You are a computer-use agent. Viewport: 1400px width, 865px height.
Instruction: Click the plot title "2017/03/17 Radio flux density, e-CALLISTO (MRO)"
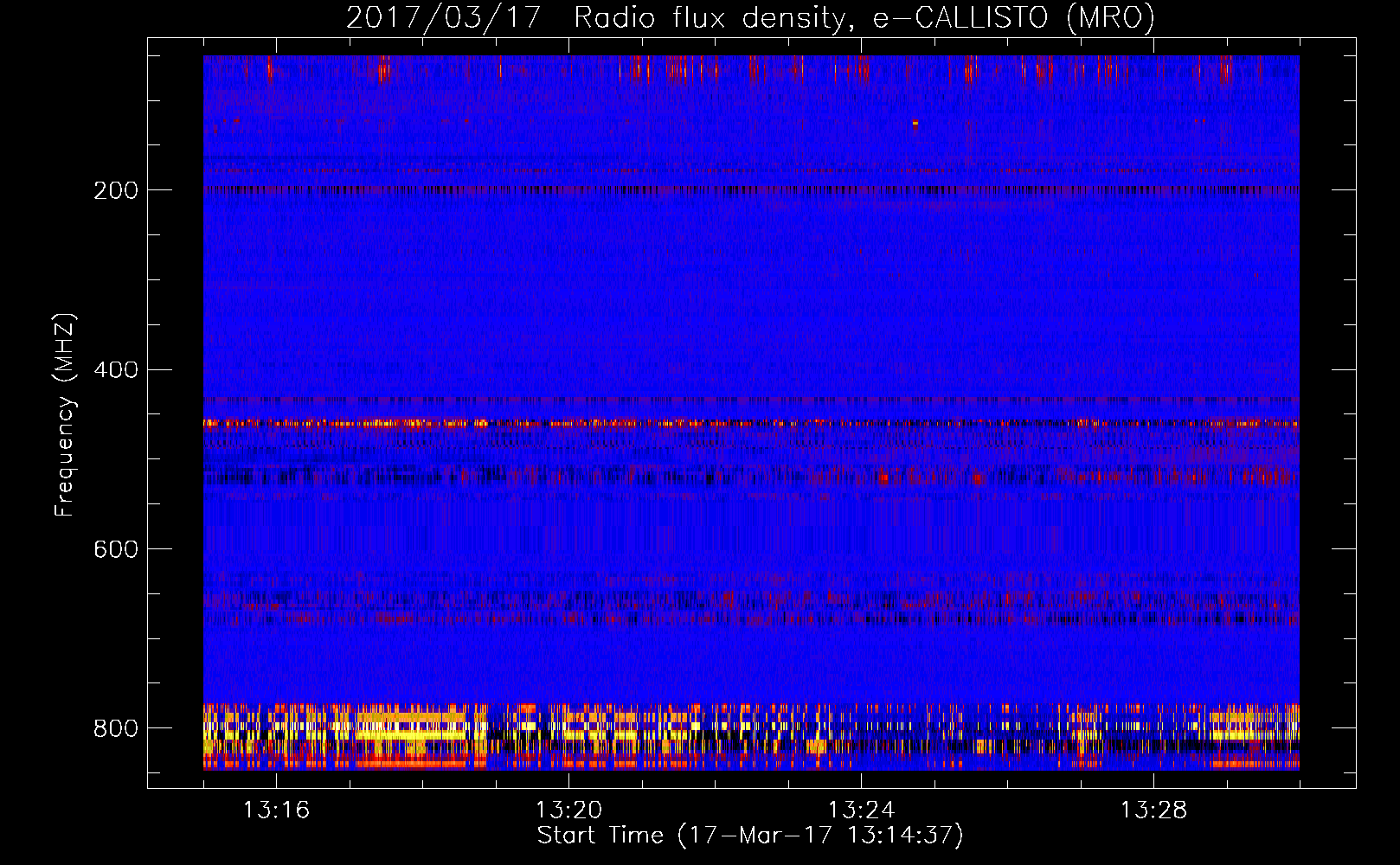750,18
